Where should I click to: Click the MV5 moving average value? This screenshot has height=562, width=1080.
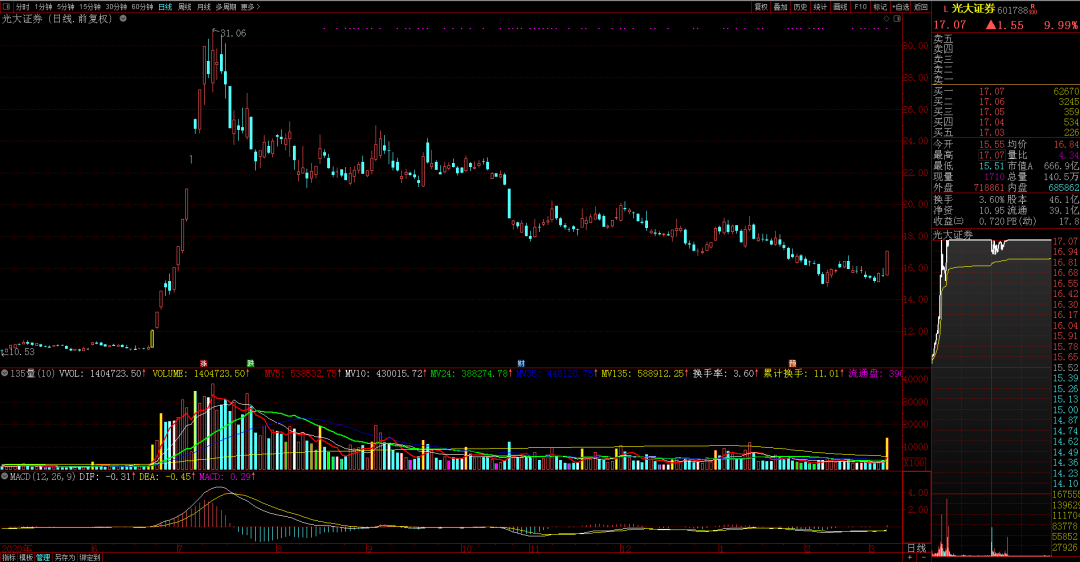tap(303, 373)
